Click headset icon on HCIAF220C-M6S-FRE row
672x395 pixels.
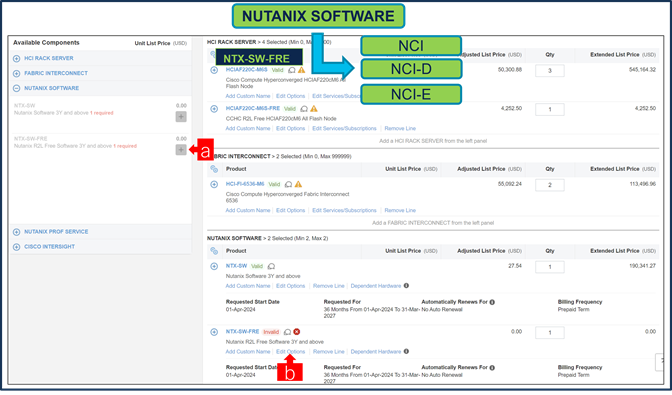[x=304, y=109]
